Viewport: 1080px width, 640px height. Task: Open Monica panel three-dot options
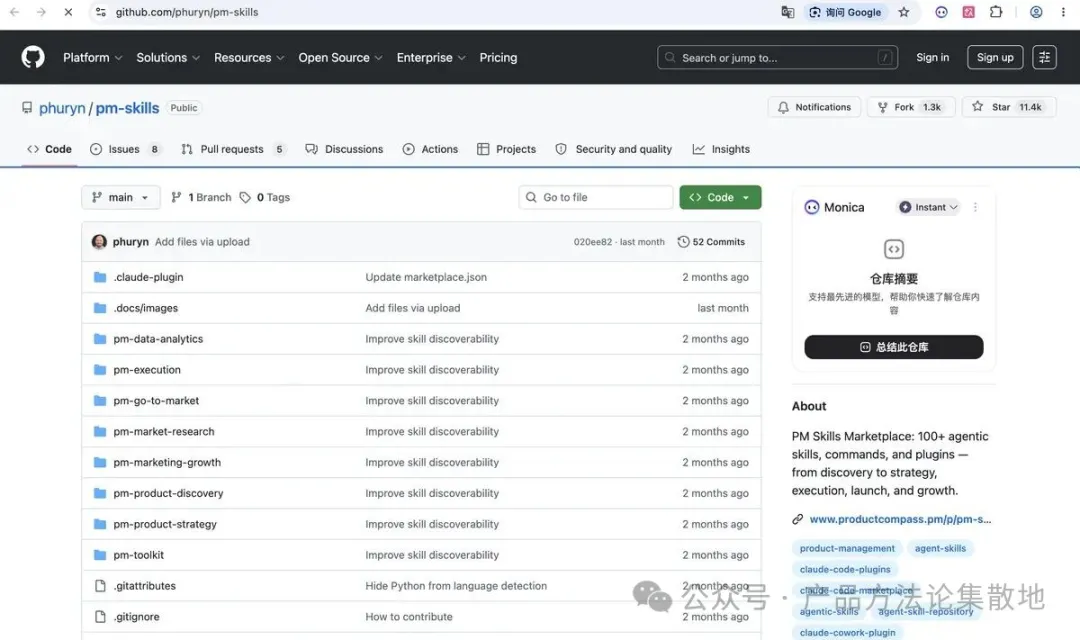975,207
